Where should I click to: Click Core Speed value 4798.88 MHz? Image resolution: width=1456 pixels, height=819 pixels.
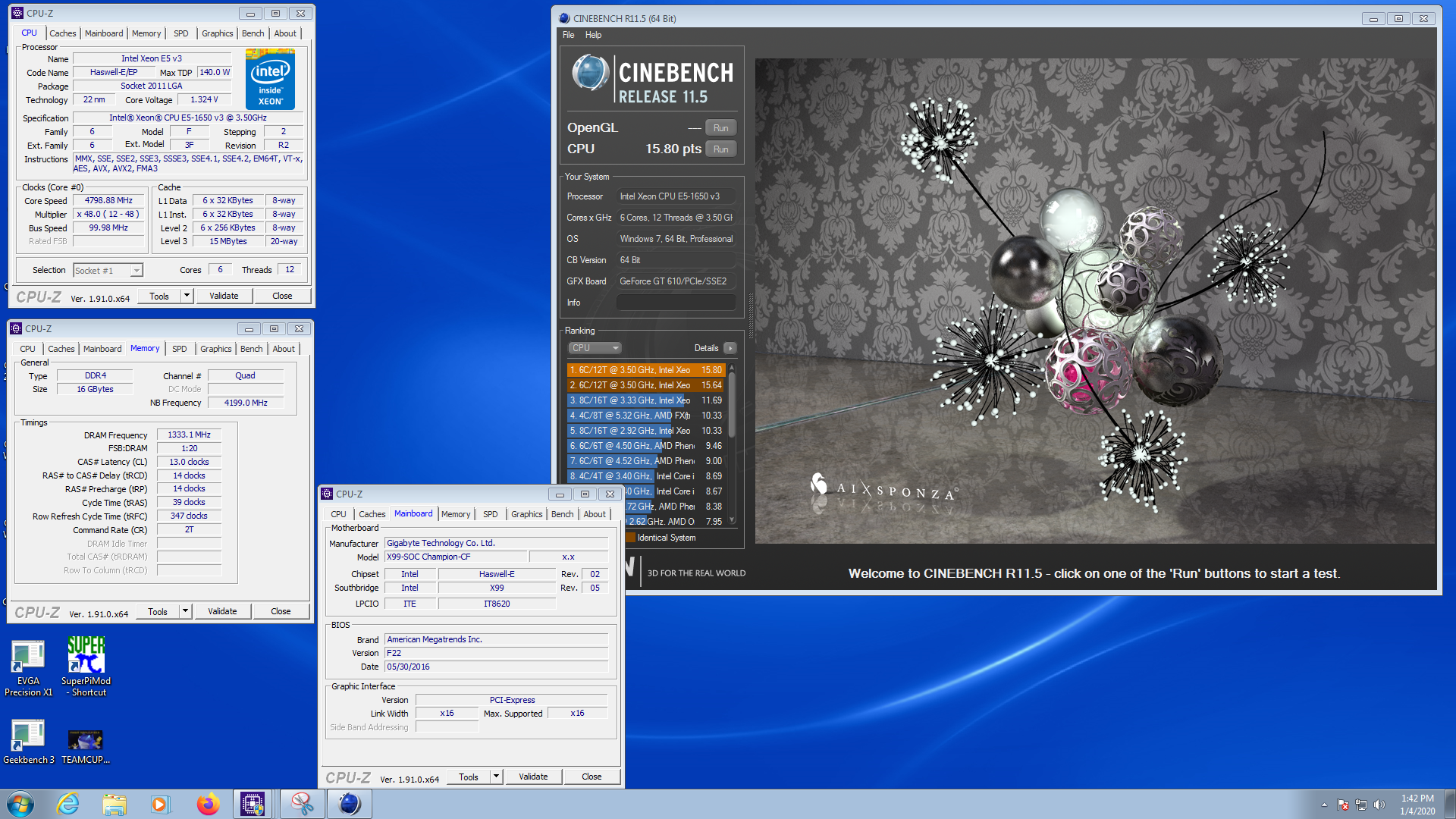click(x=108, y=201)
